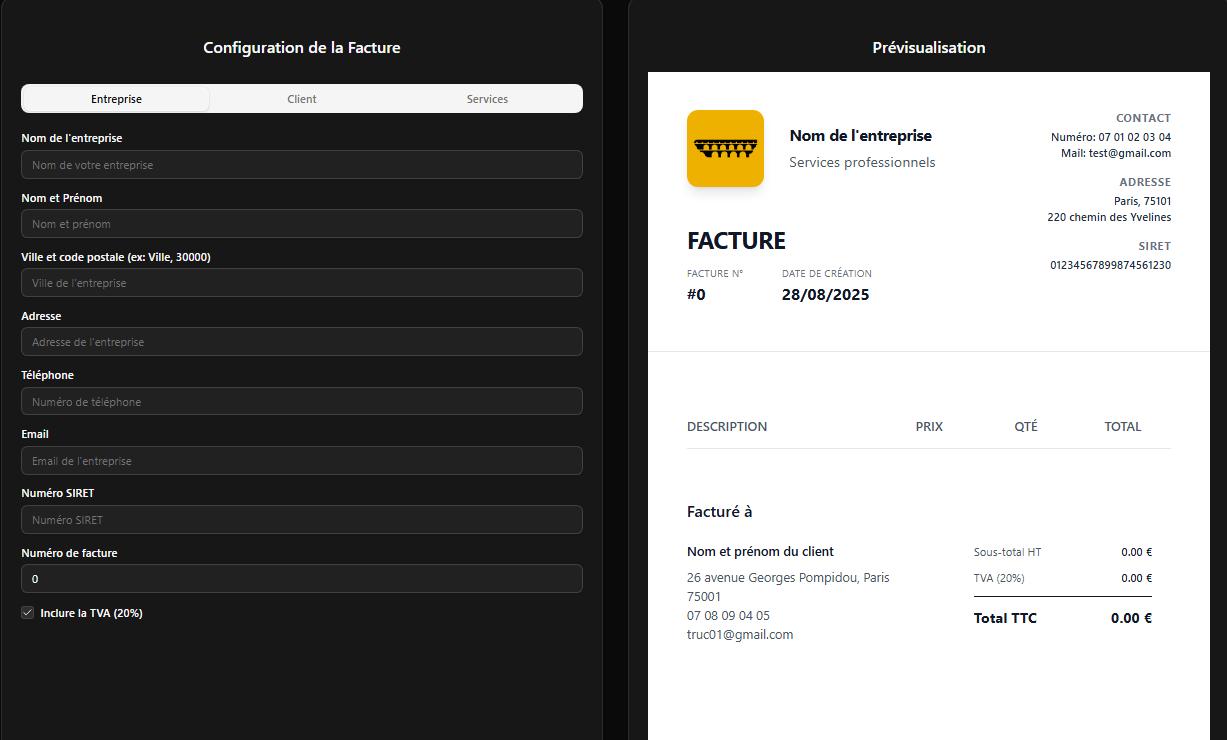Screen dimensions: 1227x740
Task: Click the Téléphone number field
Action: (x=301, y=402)
